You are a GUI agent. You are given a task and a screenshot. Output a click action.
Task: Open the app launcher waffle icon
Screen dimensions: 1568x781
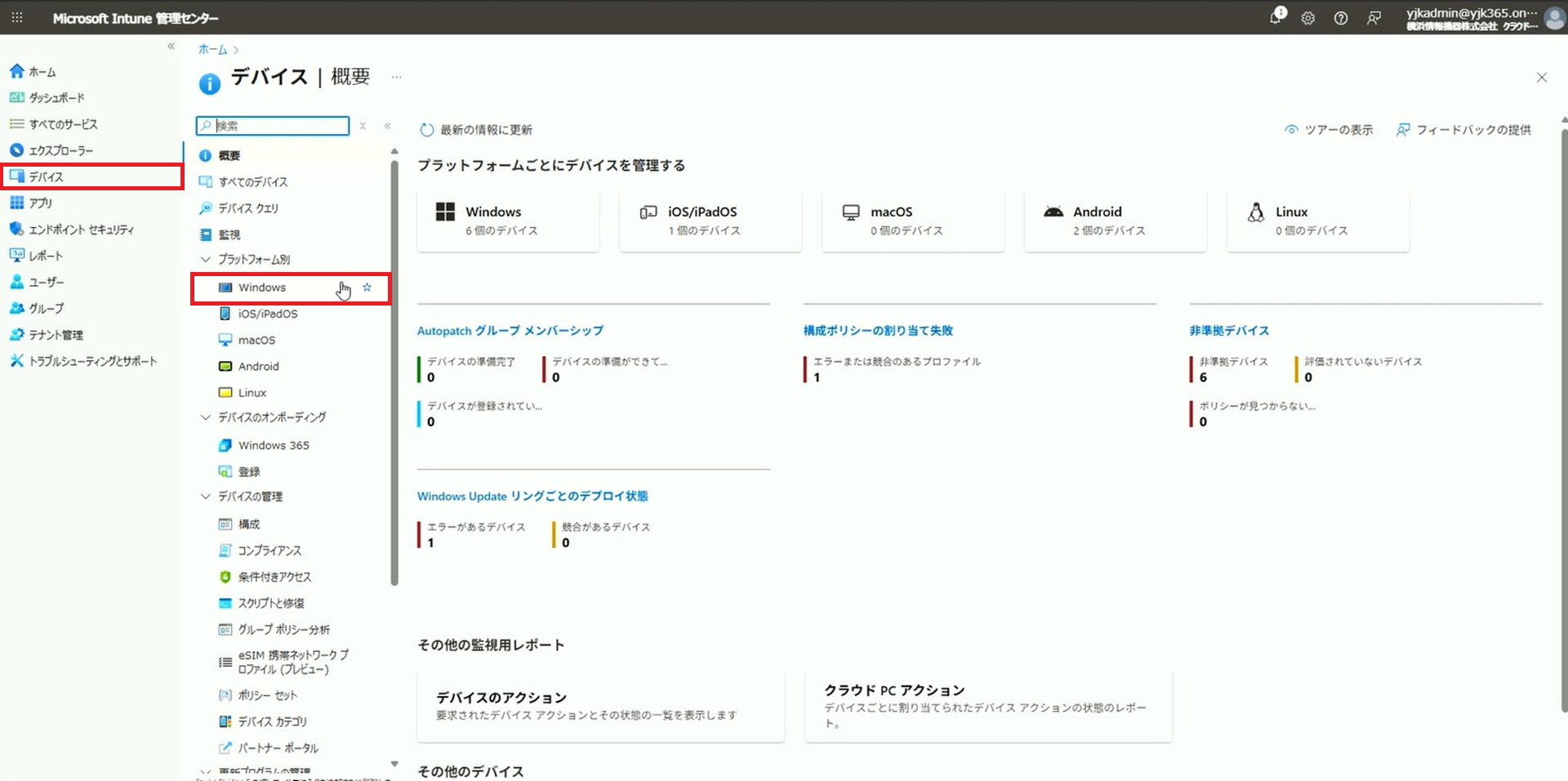[17, 17]
